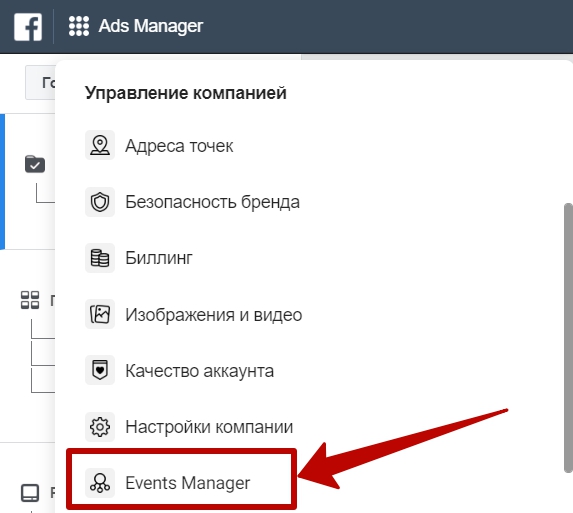Screen dimensions: 573x513
Task: Click the folder with checkmark sidebar icon
Action: pos(35,164)
